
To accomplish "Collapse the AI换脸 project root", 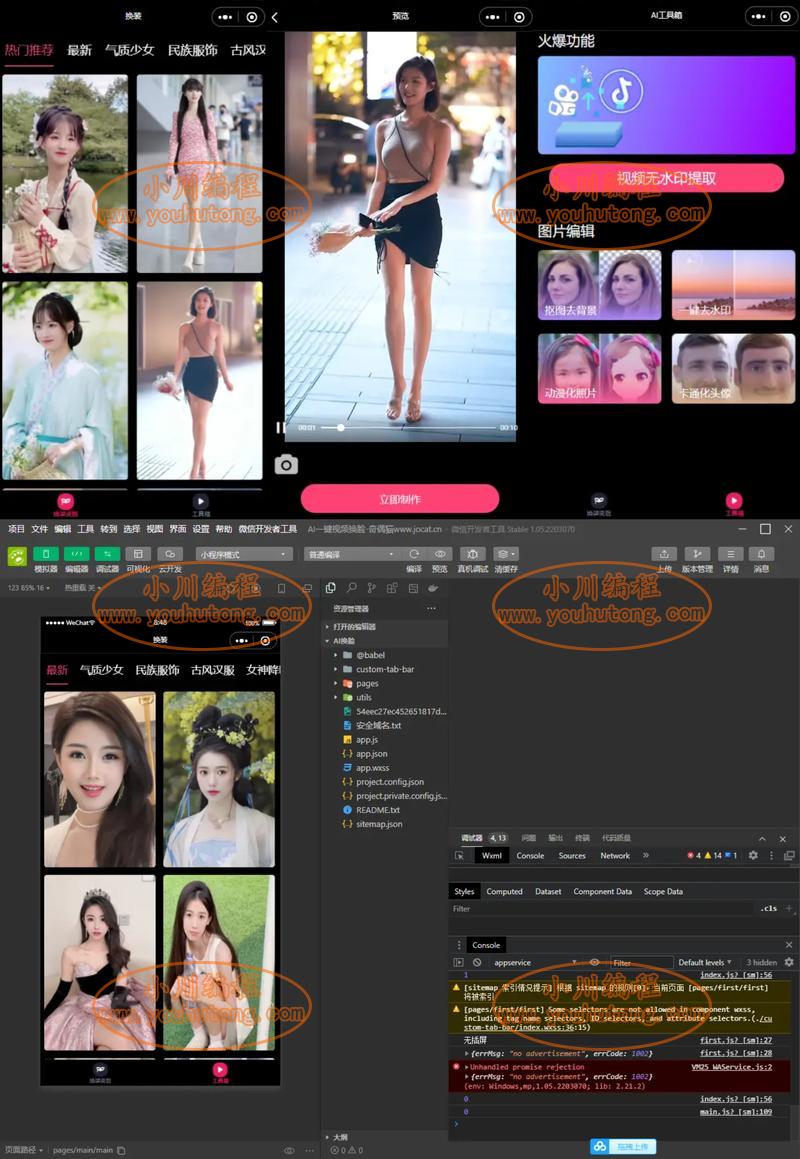I will point(384,640).
